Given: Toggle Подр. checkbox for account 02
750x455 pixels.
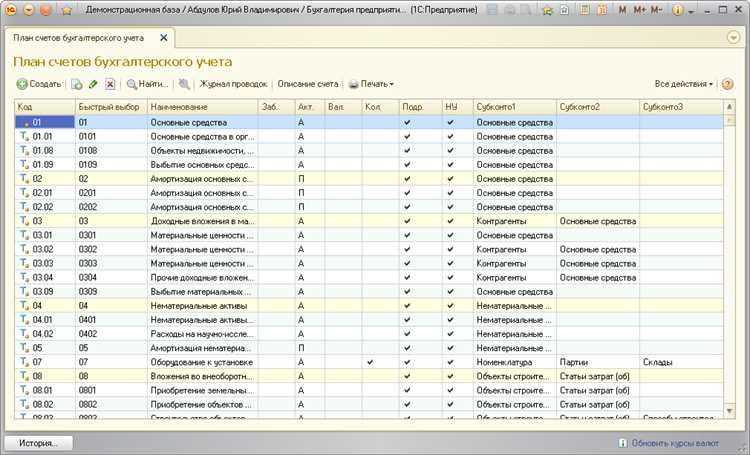Looking at the screenshot, I should pos(407,178).
